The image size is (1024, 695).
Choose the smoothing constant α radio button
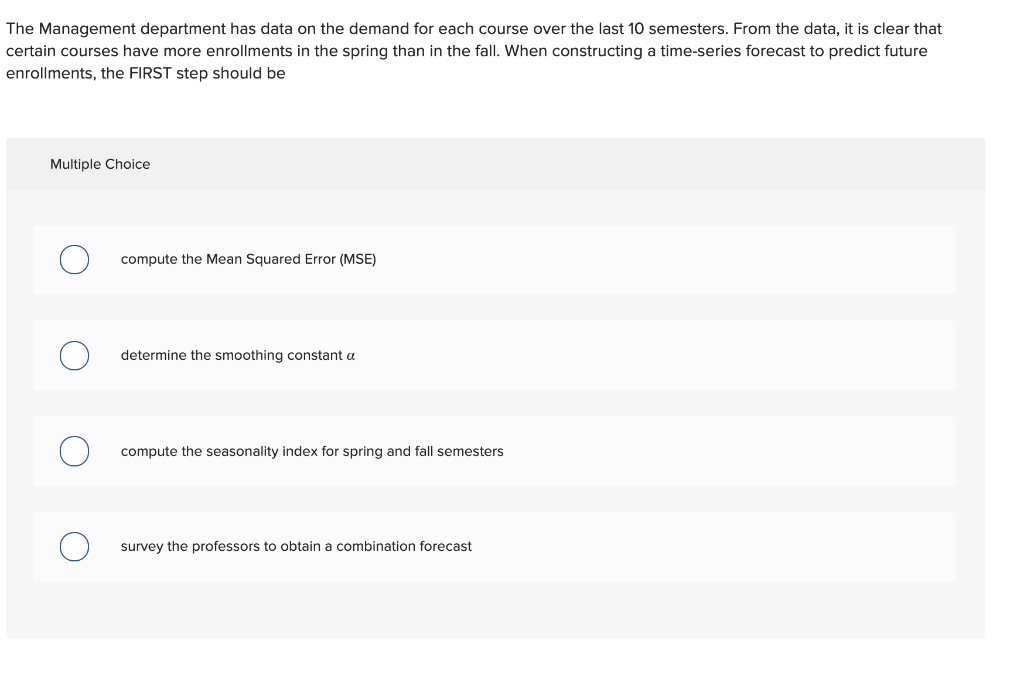(74, 355)
